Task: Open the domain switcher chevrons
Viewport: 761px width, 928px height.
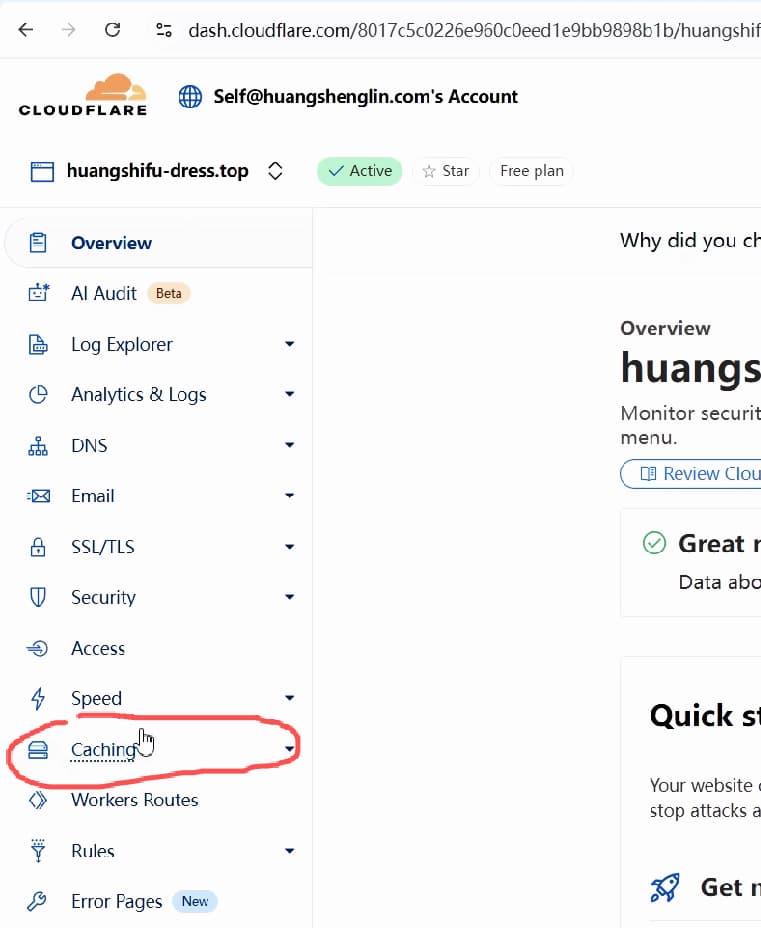Action: tap(275, 171)
